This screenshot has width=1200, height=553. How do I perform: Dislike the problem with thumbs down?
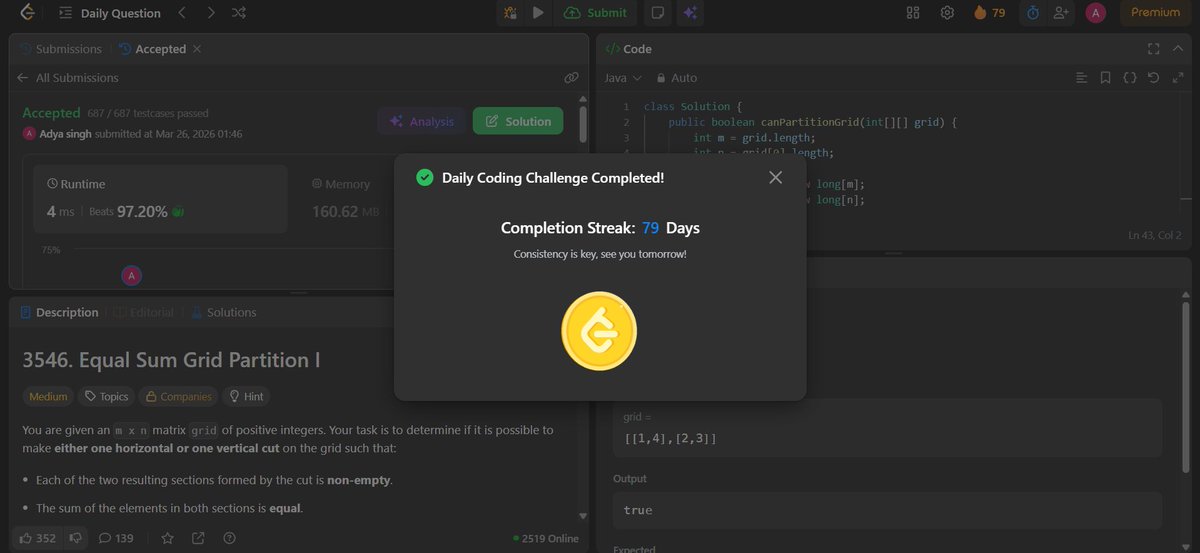(x=74, y=538)
